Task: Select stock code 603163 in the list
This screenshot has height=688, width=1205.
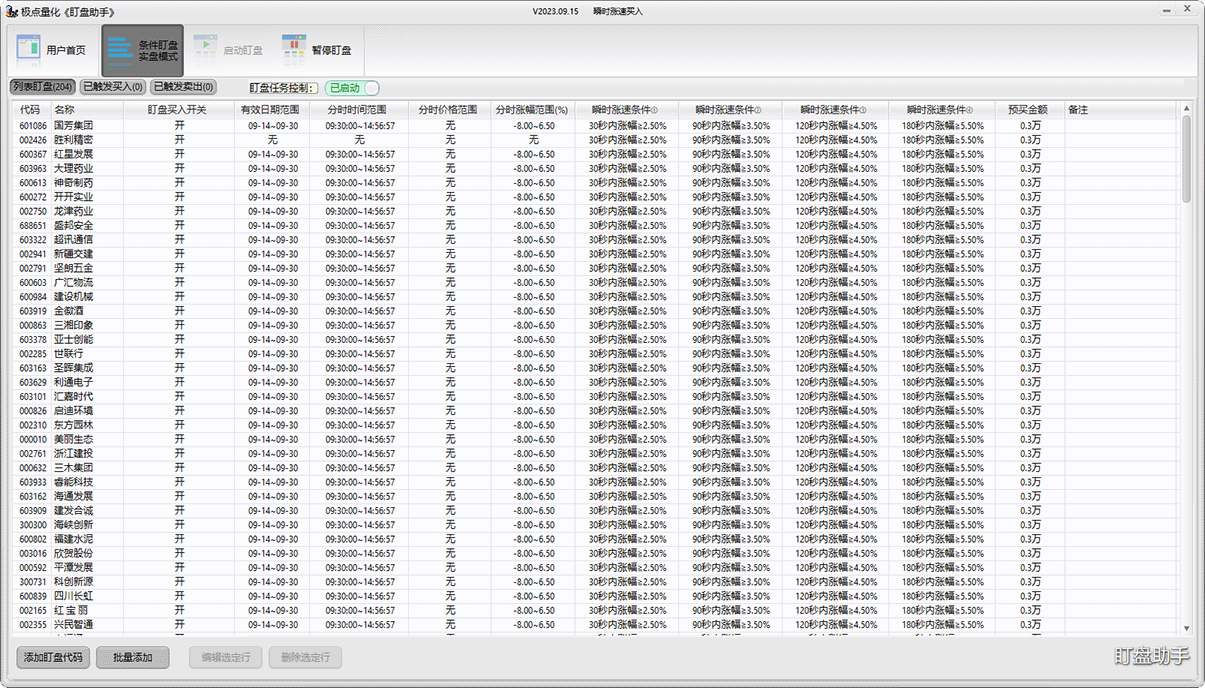Action: pos(33,368)
